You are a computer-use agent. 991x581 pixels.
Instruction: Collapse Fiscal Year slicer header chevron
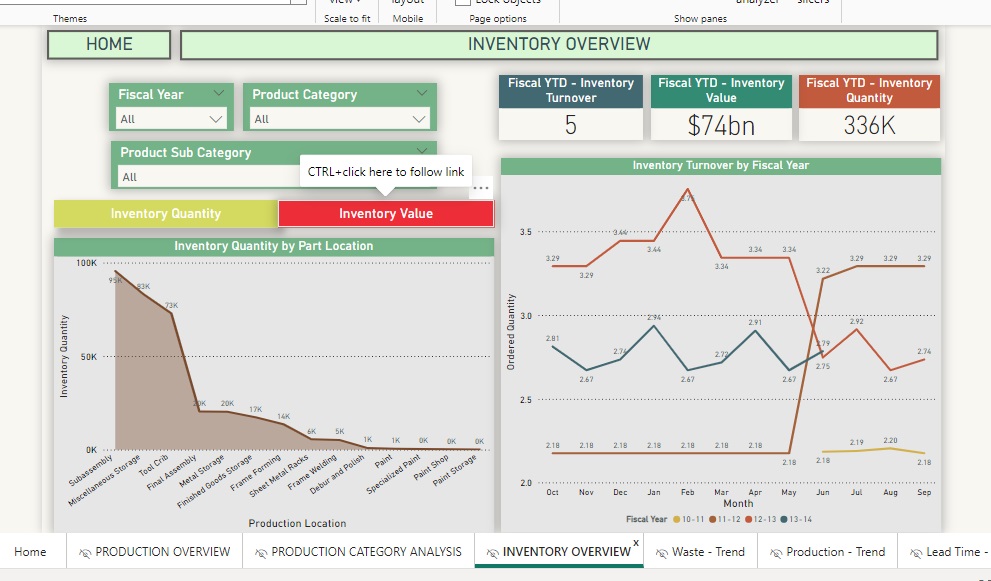(219, 94)
